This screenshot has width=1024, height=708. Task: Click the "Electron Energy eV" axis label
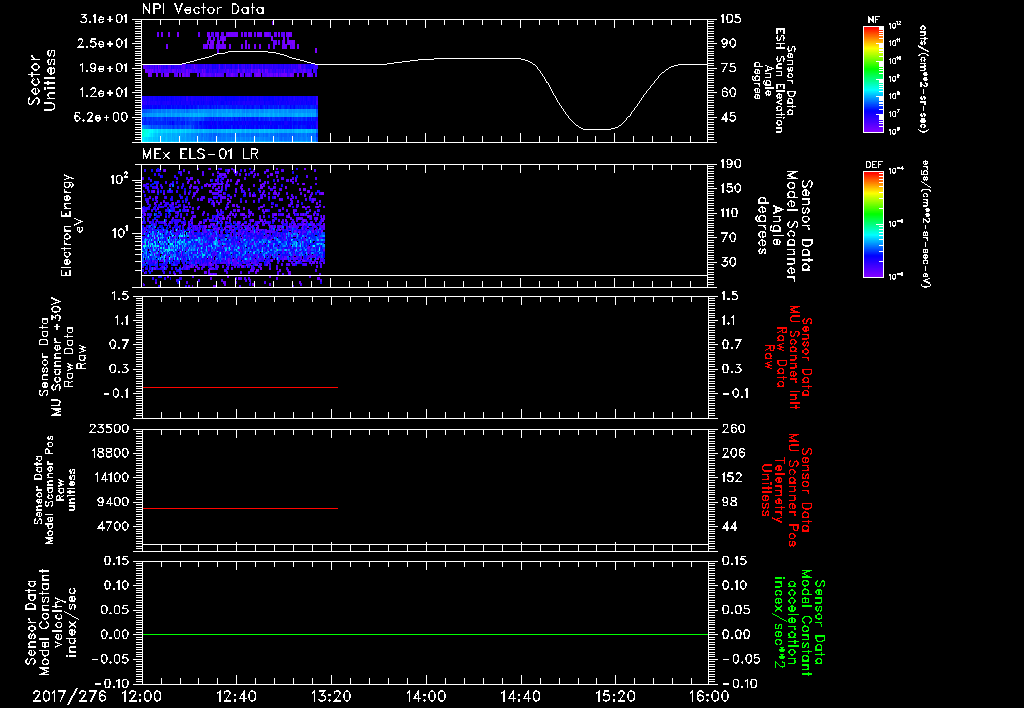72,225
